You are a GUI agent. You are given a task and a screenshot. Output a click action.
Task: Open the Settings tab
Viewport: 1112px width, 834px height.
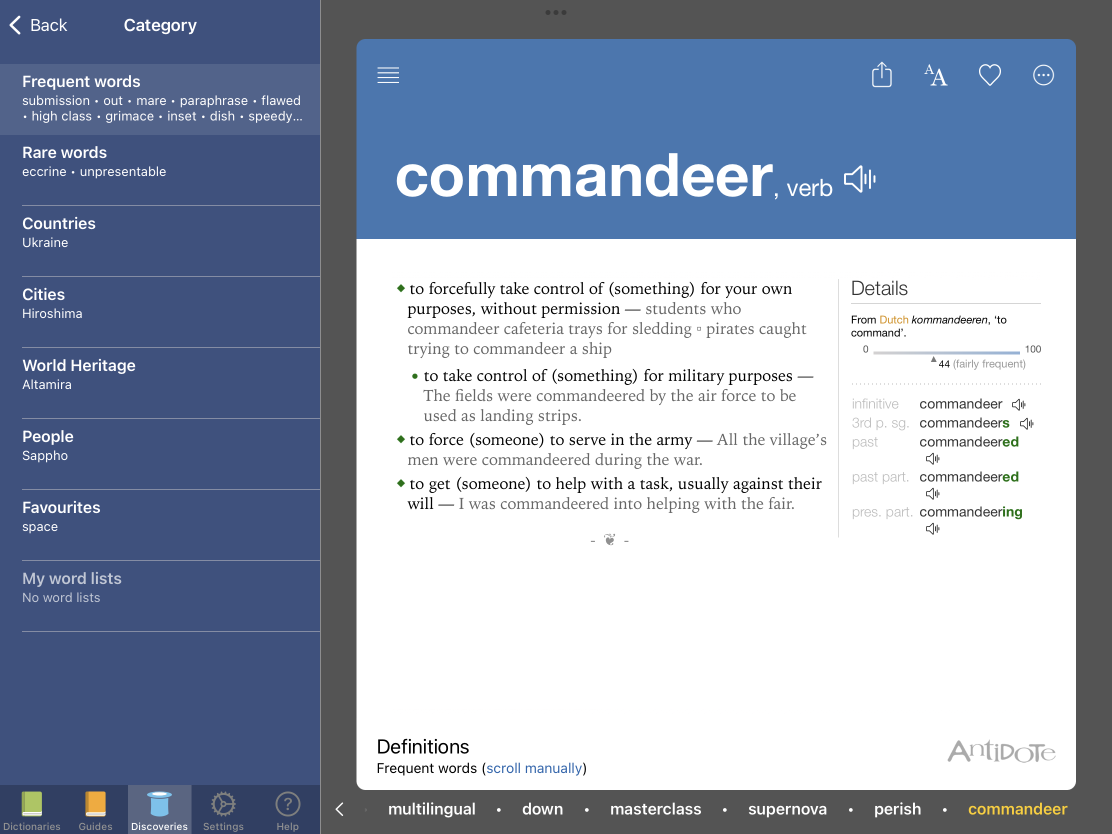coord(223,810)
